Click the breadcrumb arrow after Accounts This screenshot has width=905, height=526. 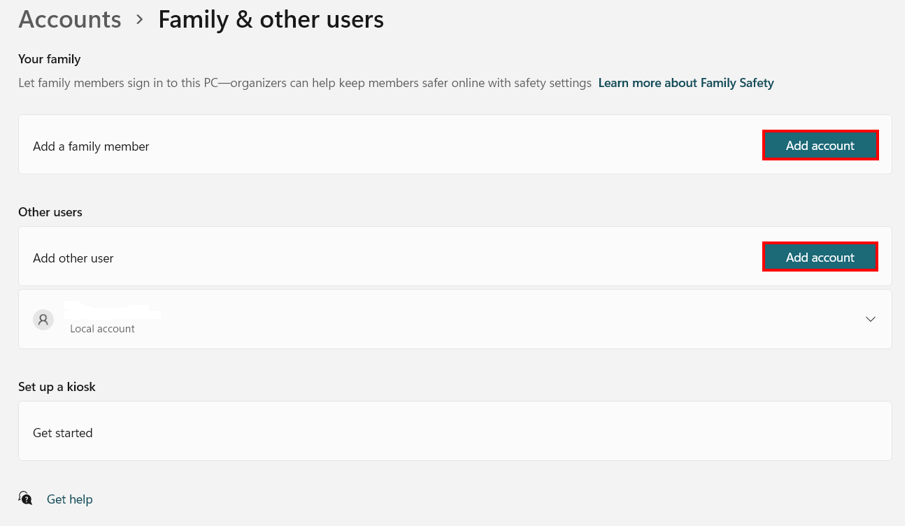click(140, 20)
